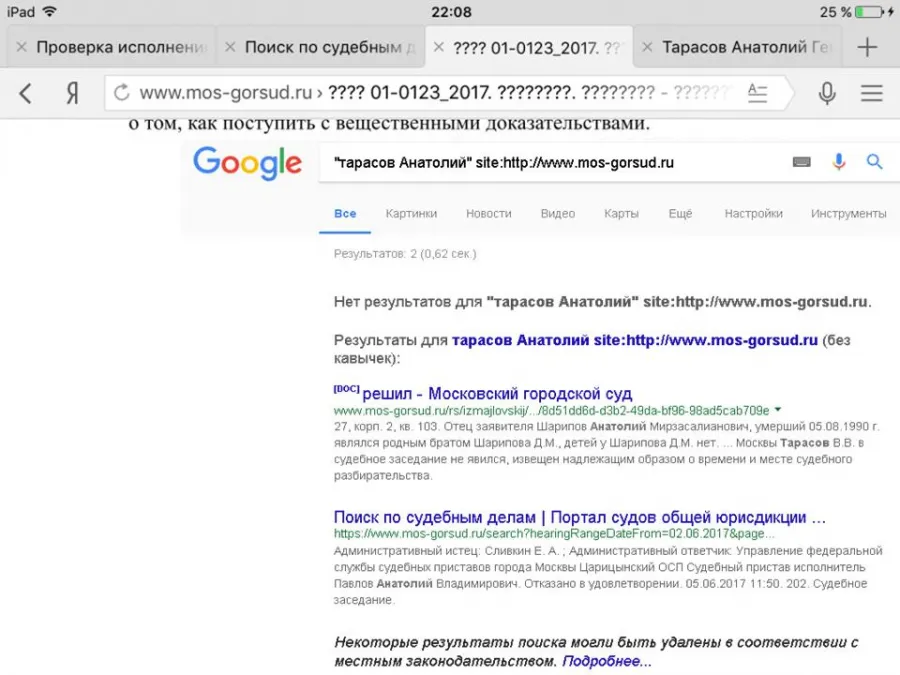The width and height of the screenshot is (900, 675).
Task: Expand the green URL dropdown arrow of the решил result
Action: (778, 410)
